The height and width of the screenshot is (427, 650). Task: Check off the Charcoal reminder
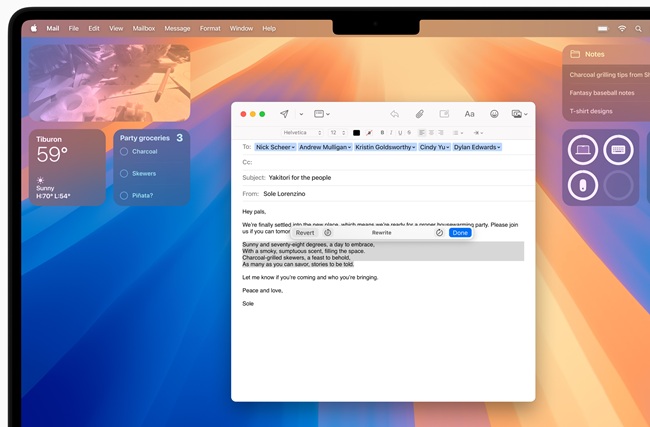point(124,152)
